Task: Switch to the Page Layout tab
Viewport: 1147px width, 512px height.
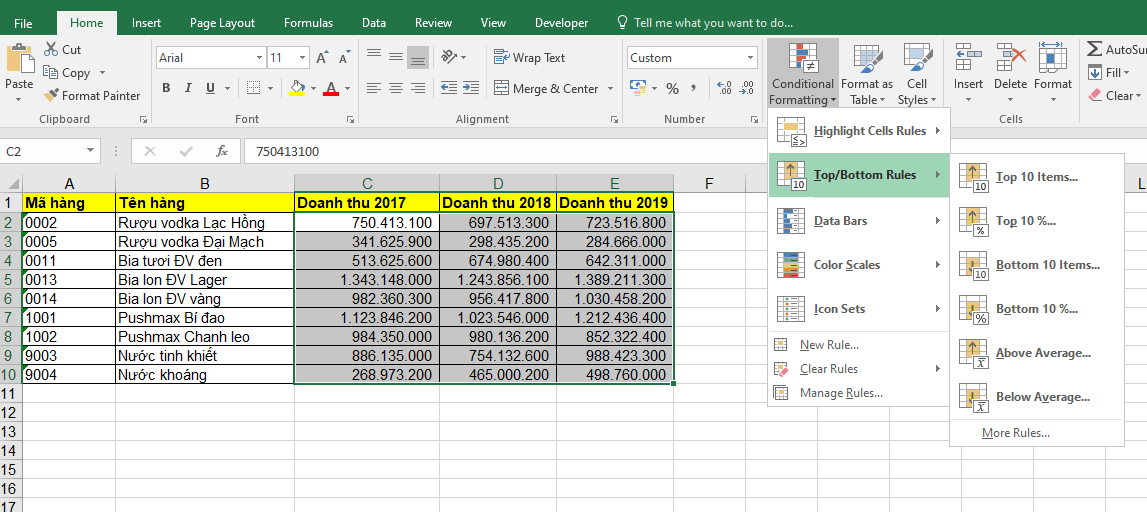Action: tap(222, 23)
